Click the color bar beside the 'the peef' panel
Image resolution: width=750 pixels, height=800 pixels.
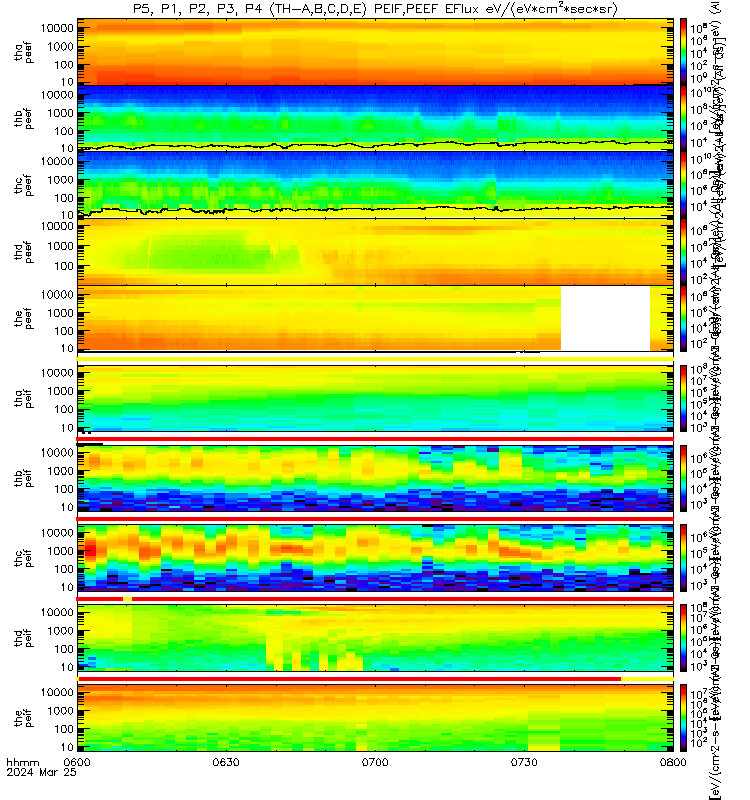pos(683,318)
